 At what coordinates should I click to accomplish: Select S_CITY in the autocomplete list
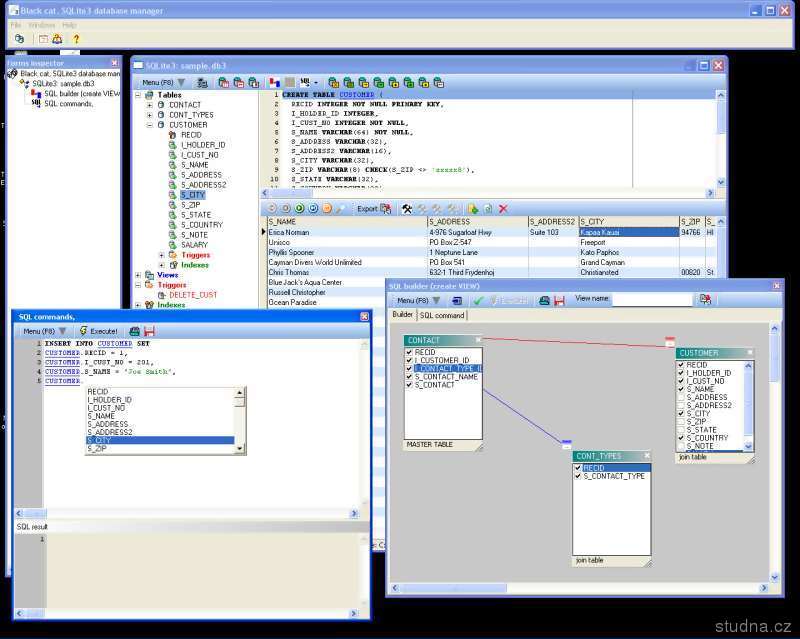click(x=160, y=440)
